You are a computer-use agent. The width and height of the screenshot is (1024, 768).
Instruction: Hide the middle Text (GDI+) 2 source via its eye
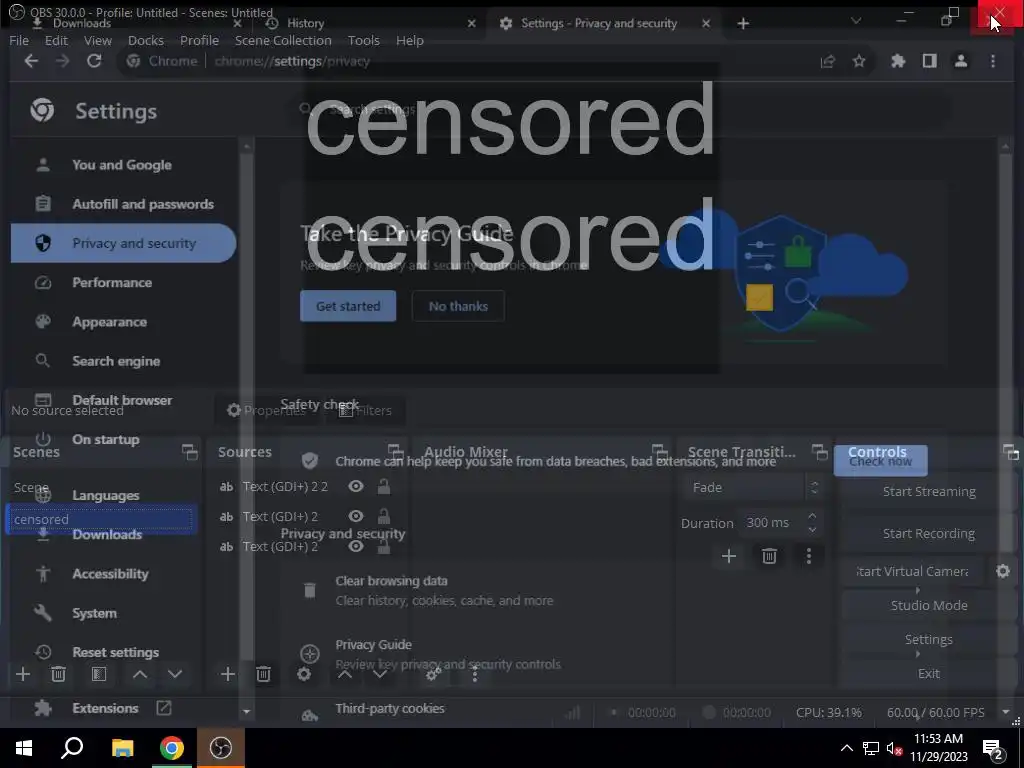[x=355, y=516]
